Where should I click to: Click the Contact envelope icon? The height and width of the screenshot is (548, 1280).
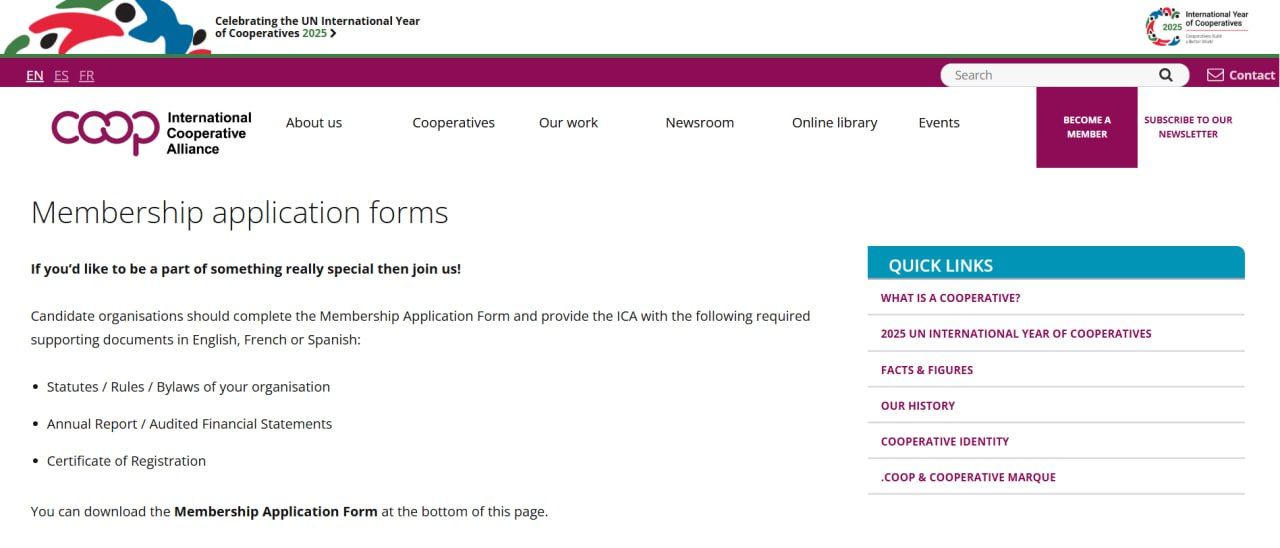pyautogui.click(x=1215, y=75)
